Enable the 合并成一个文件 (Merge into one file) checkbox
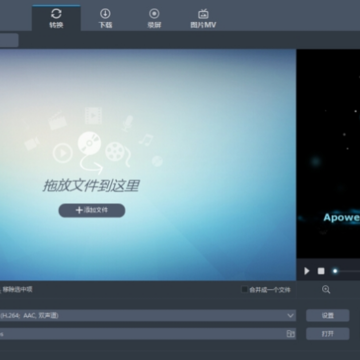 245,290
